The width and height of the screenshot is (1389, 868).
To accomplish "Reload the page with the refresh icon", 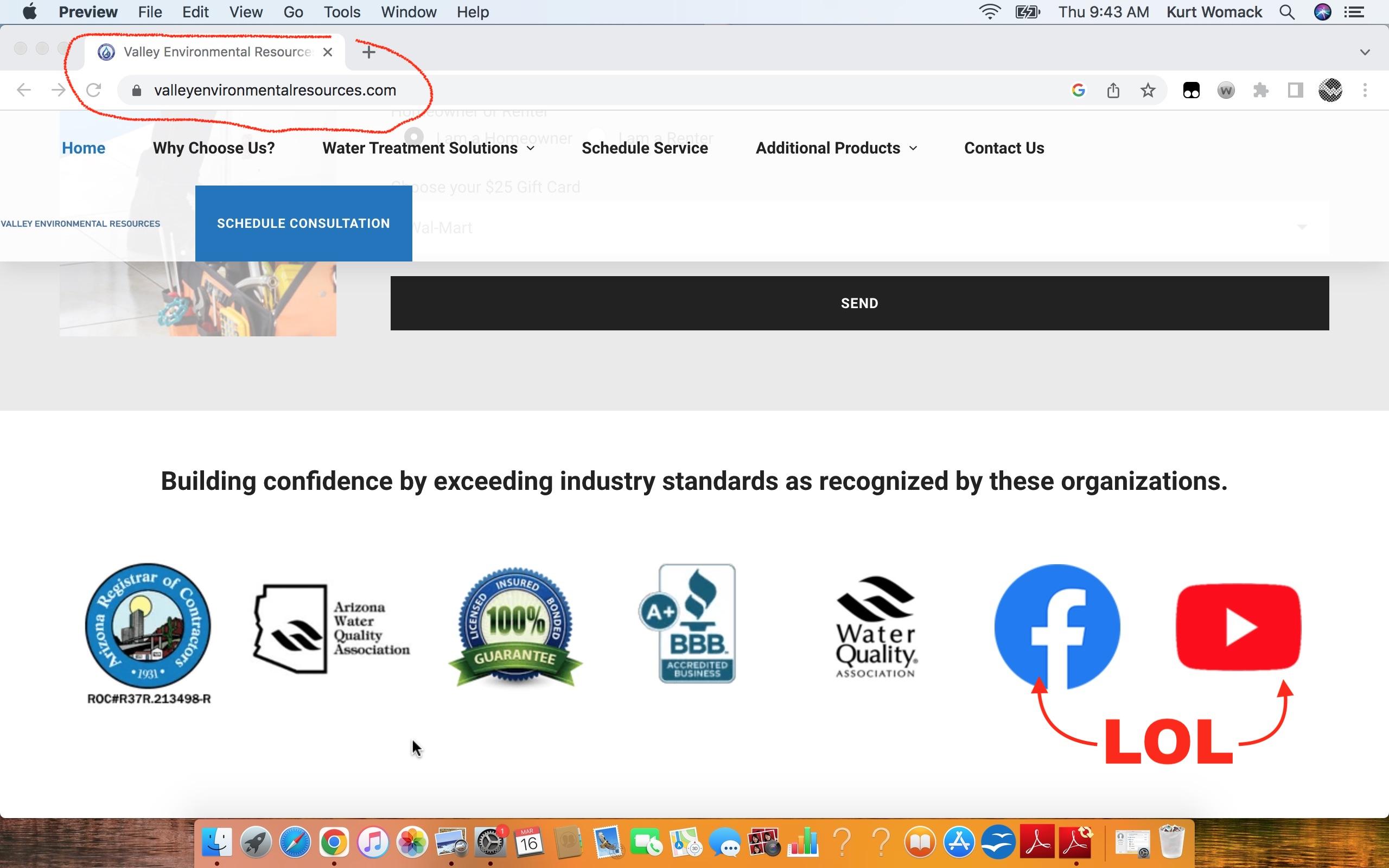I will pyautogui.click(x=93, y=90).
